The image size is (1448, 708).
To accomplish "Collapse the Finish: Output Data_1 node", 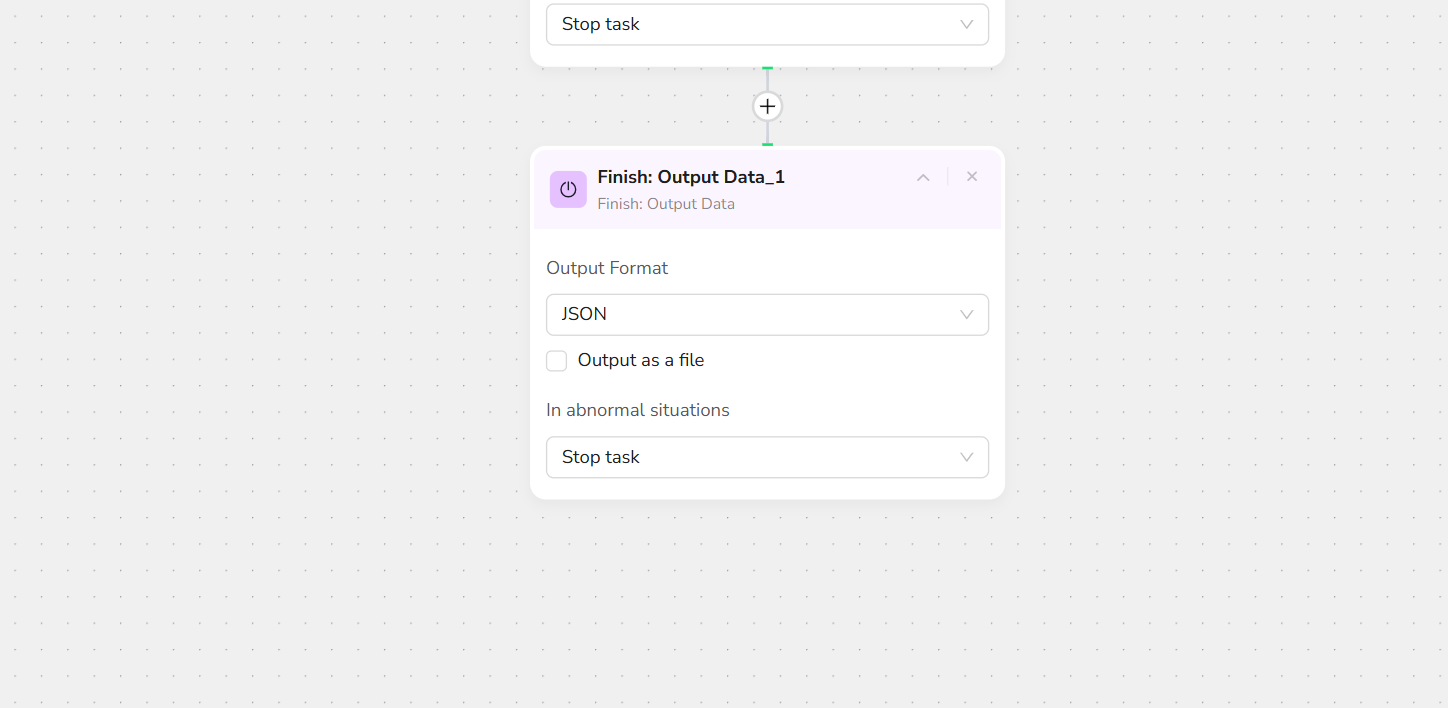I will coord(923,177).
